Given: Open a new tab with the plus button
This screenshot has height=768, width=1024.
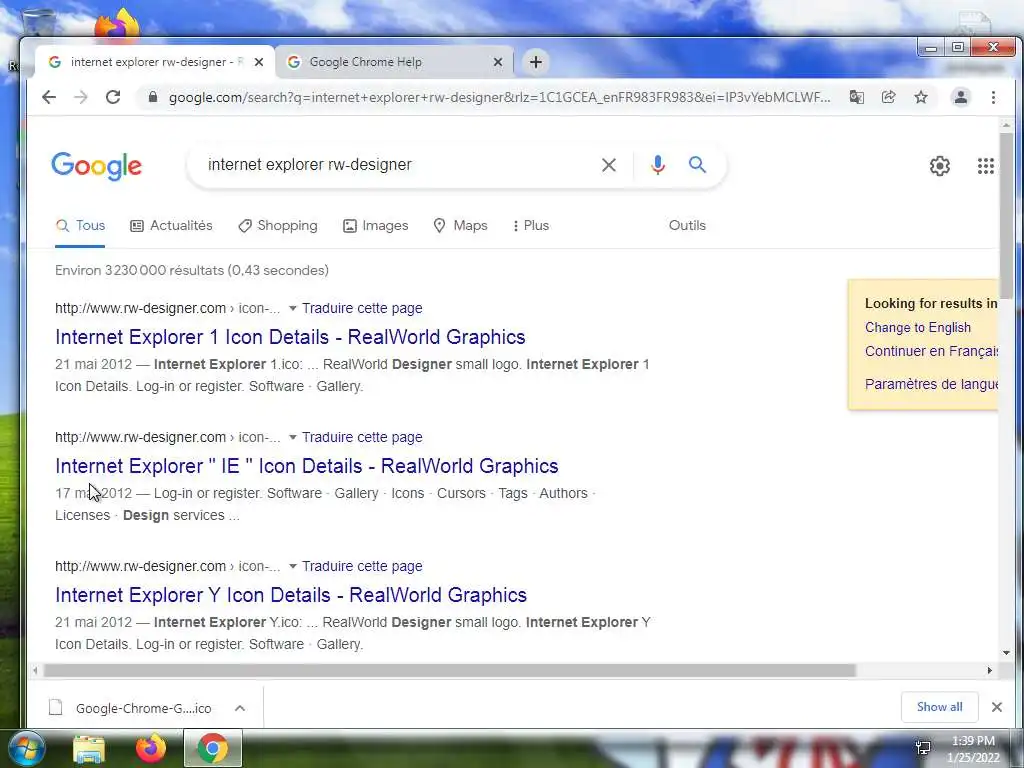Looking at the screenshot, I should pos(536,62).
